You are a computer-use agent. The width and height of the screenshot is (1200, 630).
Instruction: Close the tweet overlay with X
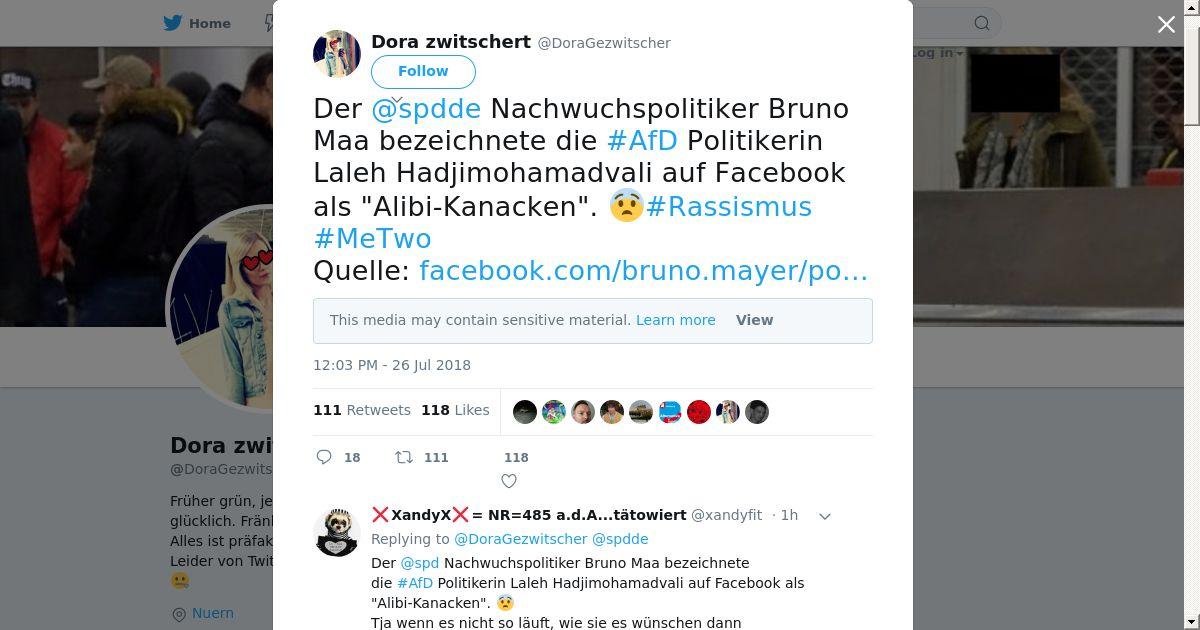click(x=1166, y=25)
